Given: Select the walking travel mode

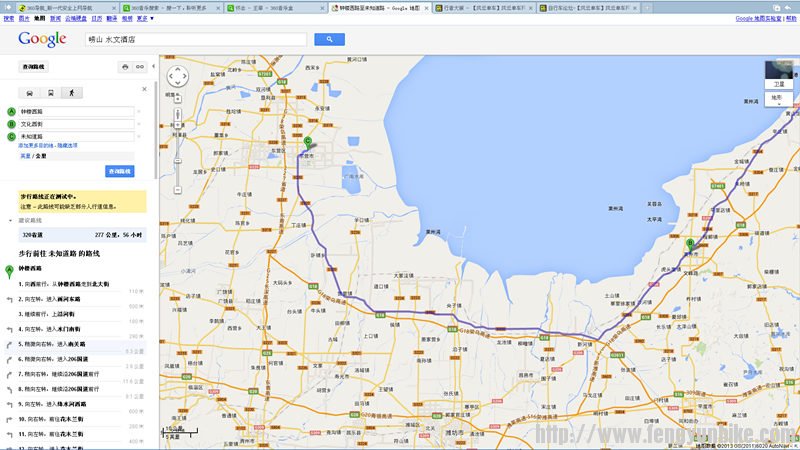Looking at the screenshot, I should 71,92.
